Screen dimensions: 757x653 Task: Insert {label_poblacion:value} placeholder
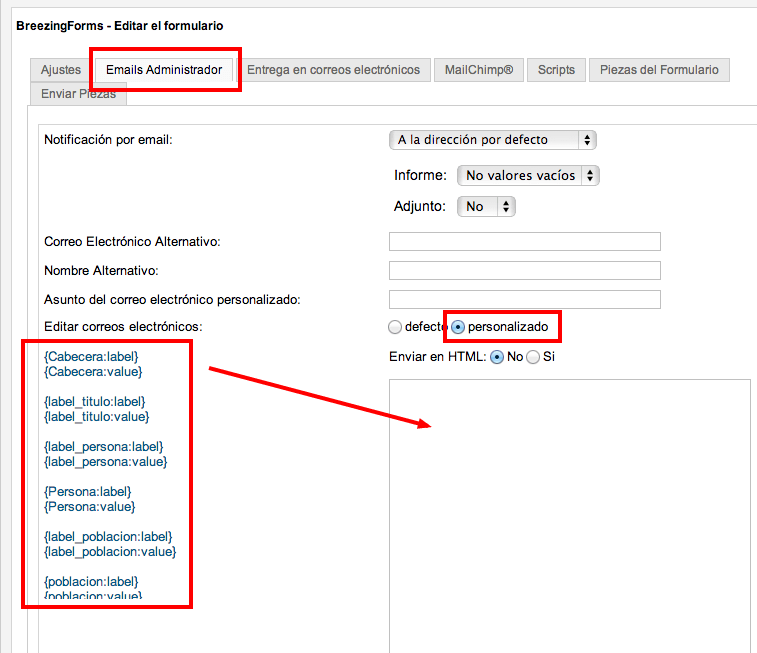click(x=110, y=551)
